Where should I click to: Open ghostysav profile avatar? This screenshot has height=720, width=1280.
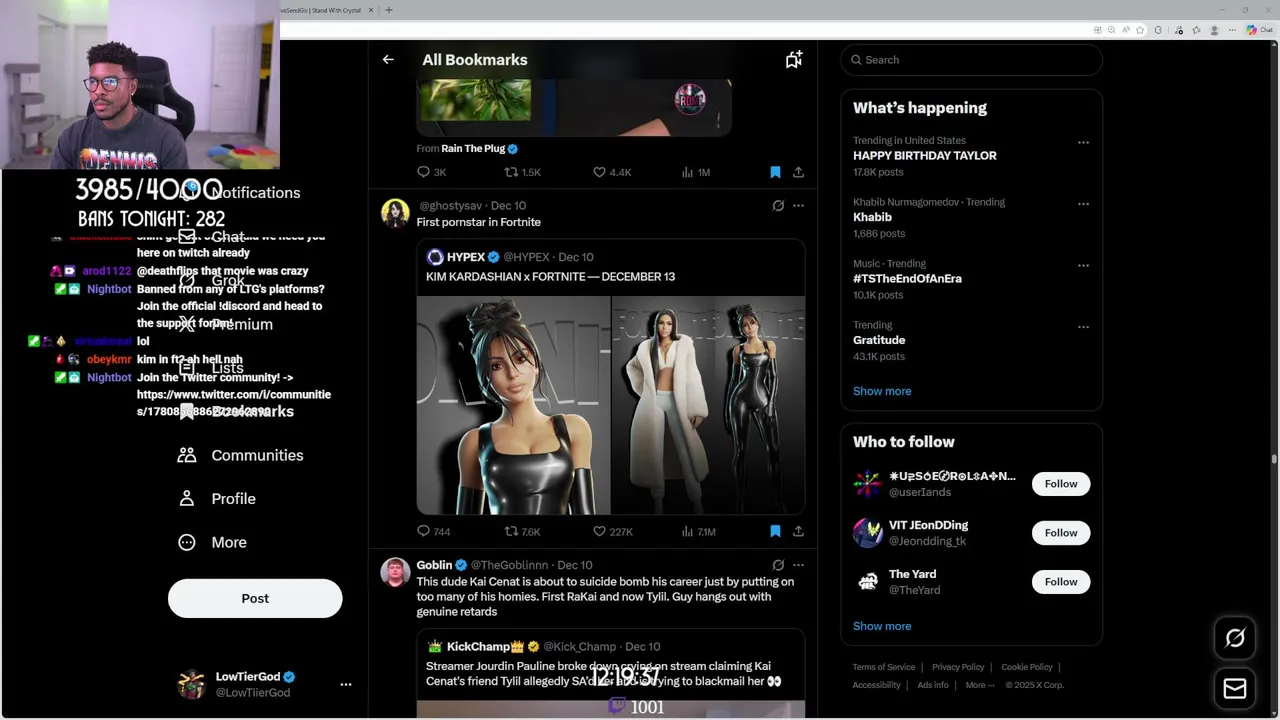click(x=395, y=213)
